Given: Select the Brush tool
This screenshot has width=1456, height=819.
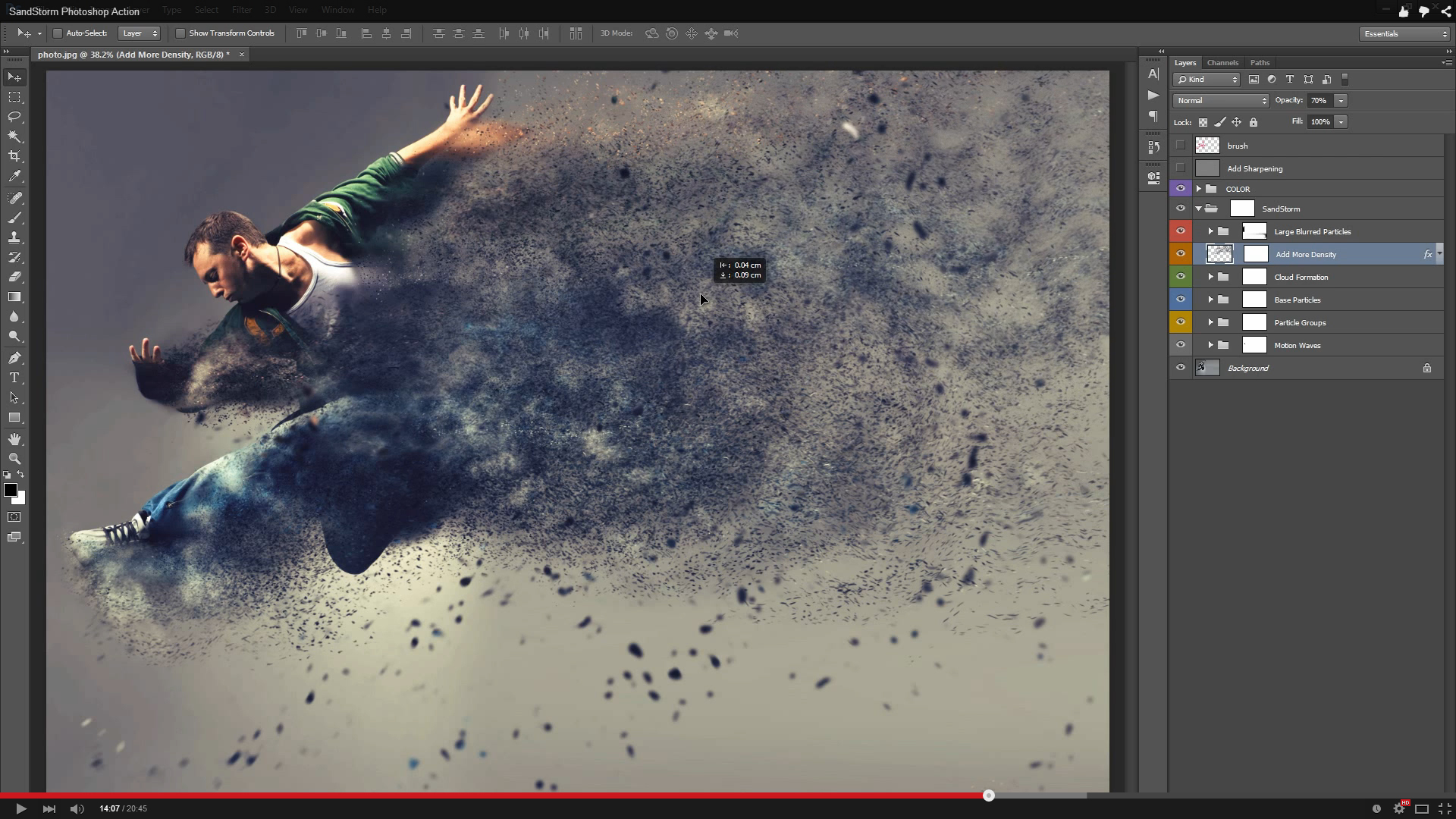Looking at the screenshot, I should pyautogui.click(x=14, y=217).
